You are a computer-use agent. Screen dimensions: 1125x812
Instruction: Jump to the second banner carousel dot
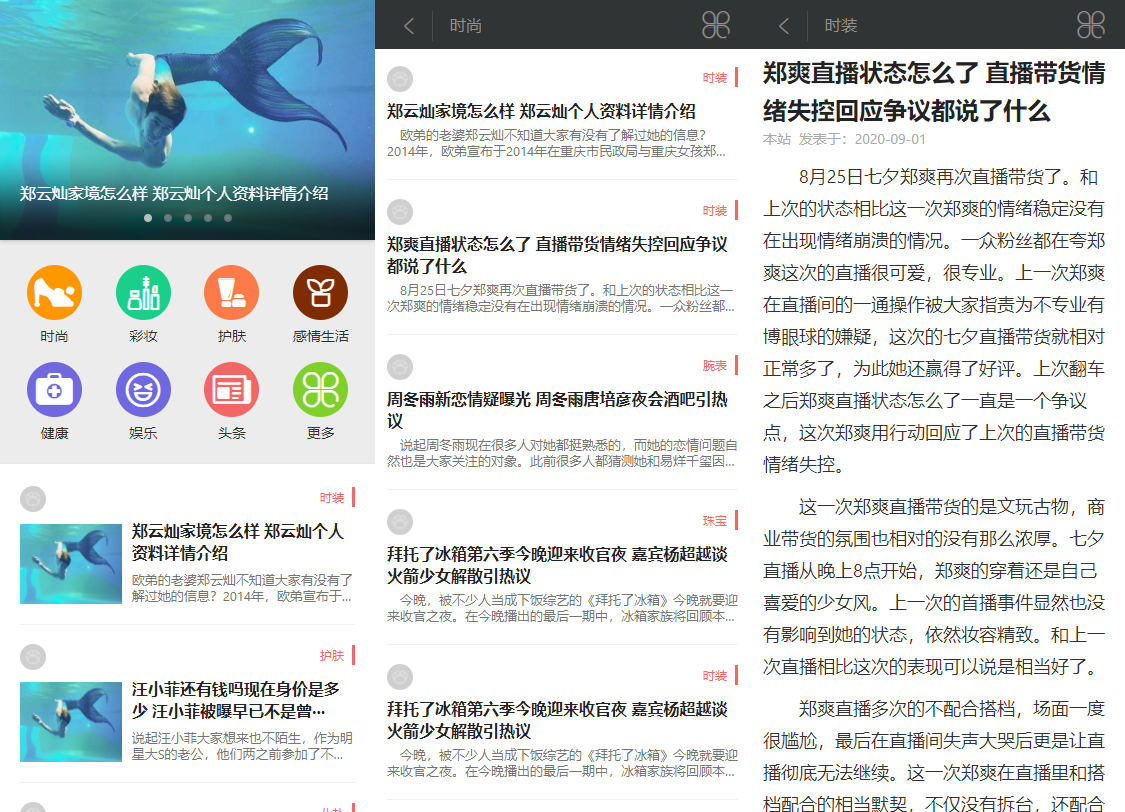[168, 218]
